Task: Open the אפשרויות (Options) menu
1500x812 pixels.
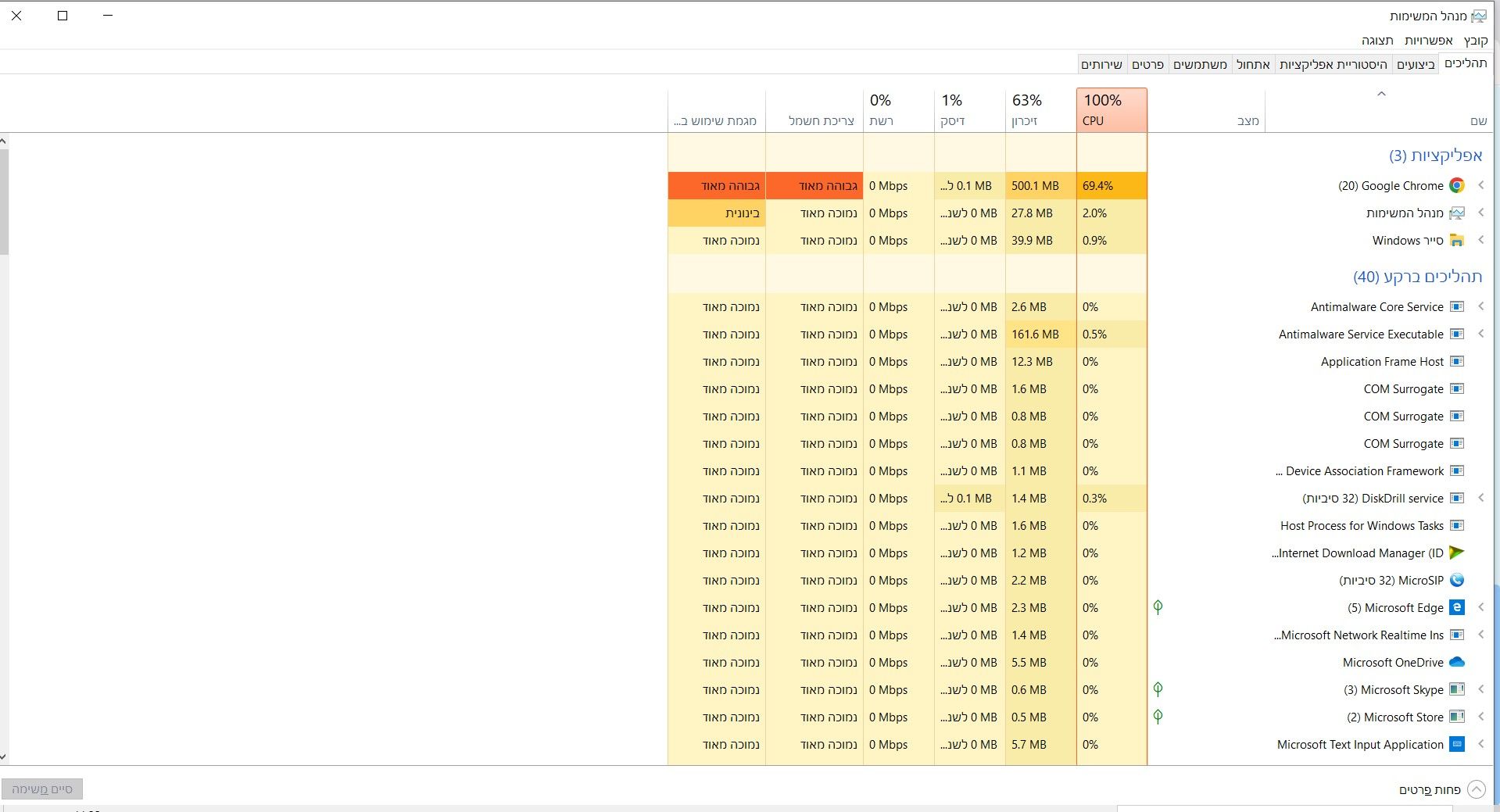Action: click(1428, 41)
